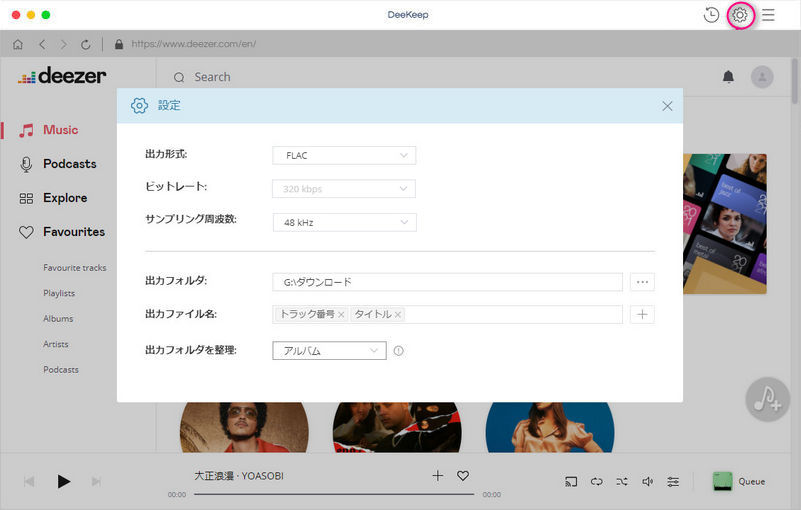Expand the サンプリング周波数 48 kHz dropdown
Screen dimensions: 801x510
pos(344,222)
